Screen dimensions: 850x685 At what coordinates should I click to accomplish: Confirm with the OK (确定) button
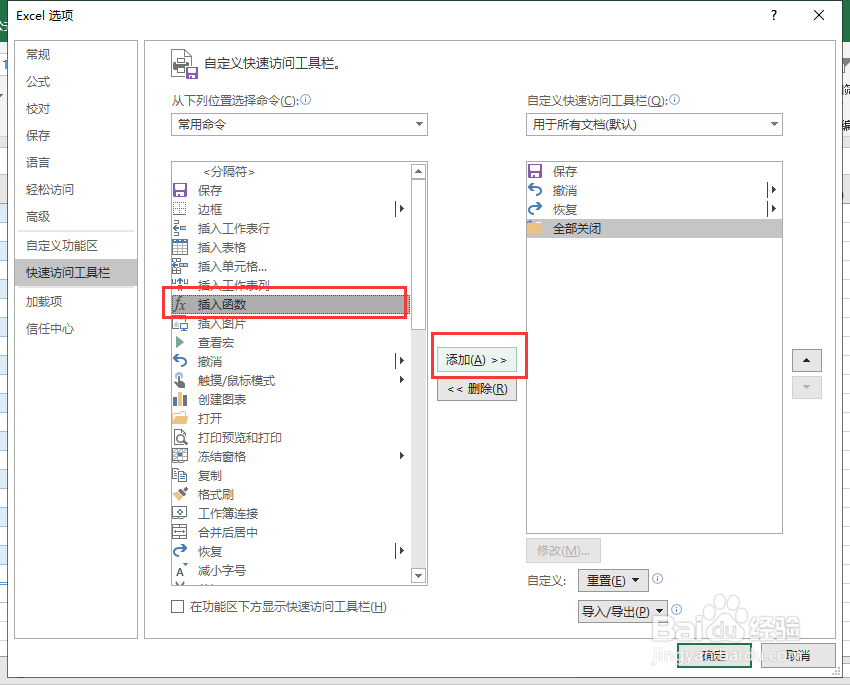[714, 656]
